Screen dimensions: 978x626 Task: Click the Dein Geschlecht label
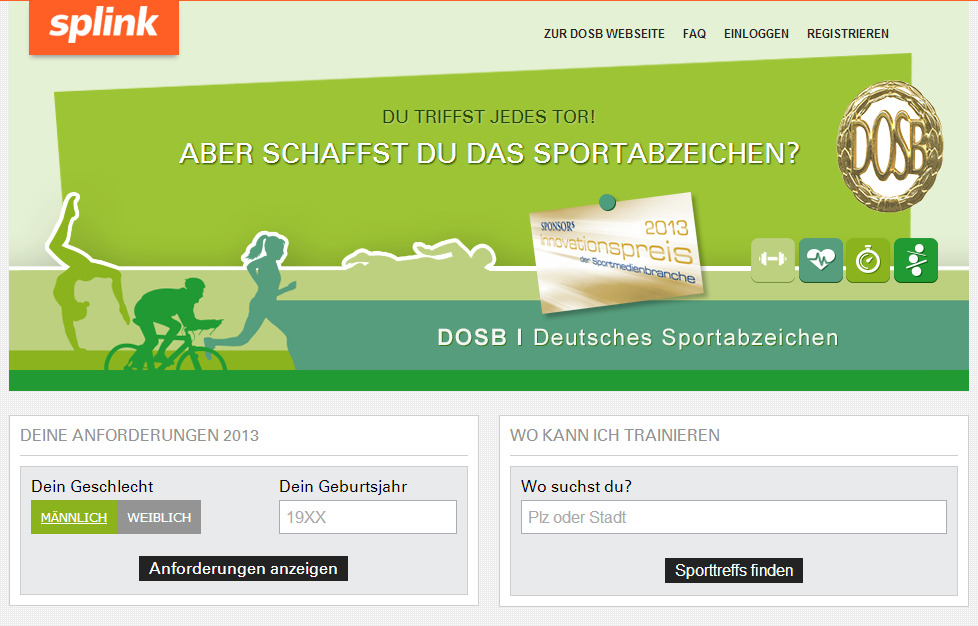click(x=92, y=486)
